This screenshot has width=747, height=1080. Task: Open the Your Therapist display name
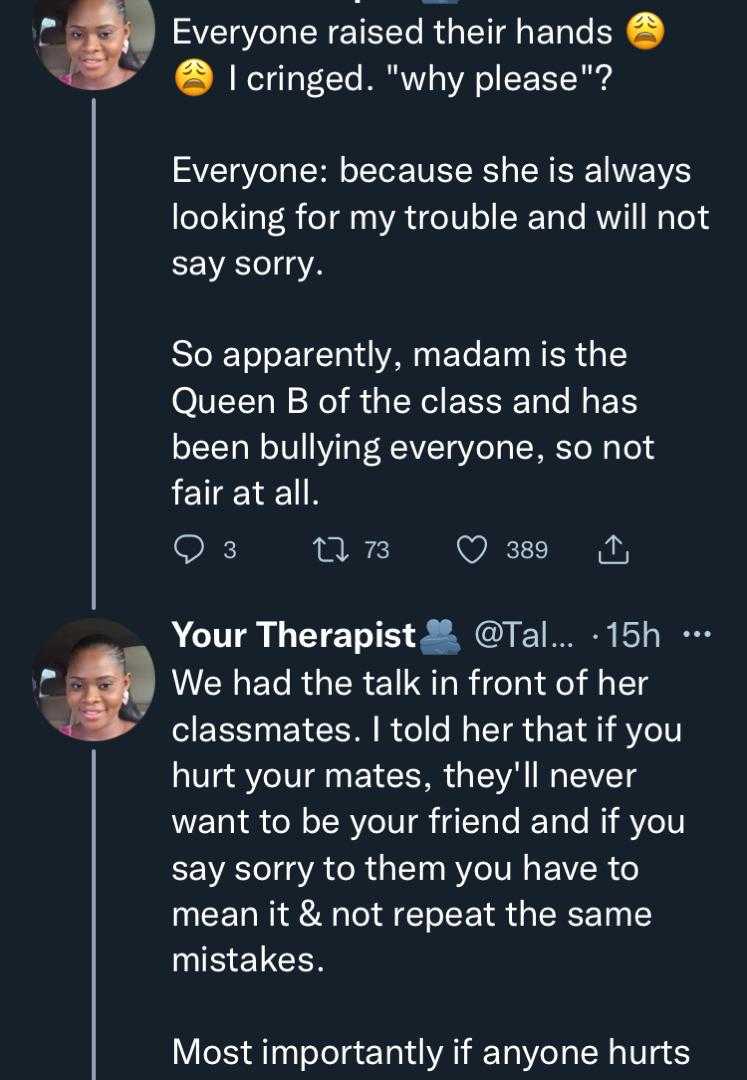click(x=294, y=635)
